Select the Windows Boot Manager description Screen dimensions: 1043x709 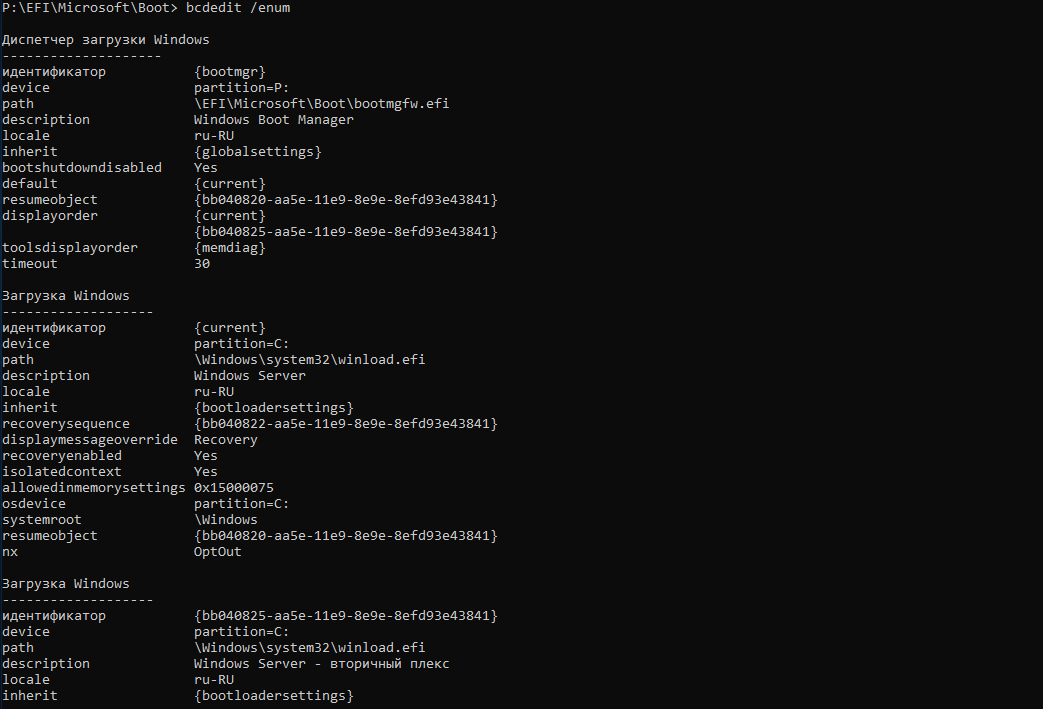click(x=273, y=120)
